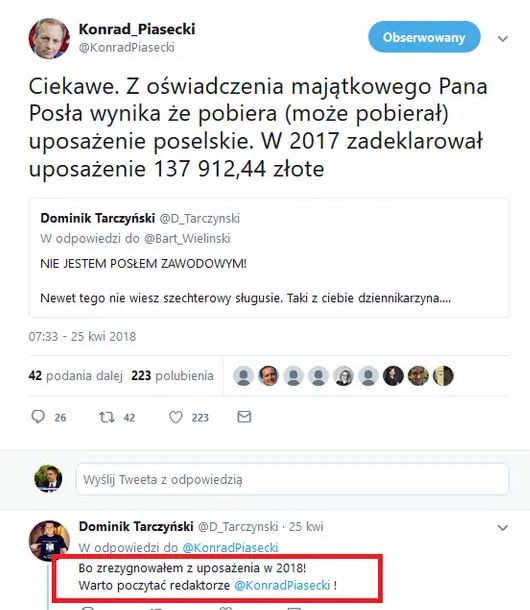The height and width of the screenshot is (610, 530).
Task: Open quoted tweet by Dominik Tarczyński
Action: [x=269, y=258]
